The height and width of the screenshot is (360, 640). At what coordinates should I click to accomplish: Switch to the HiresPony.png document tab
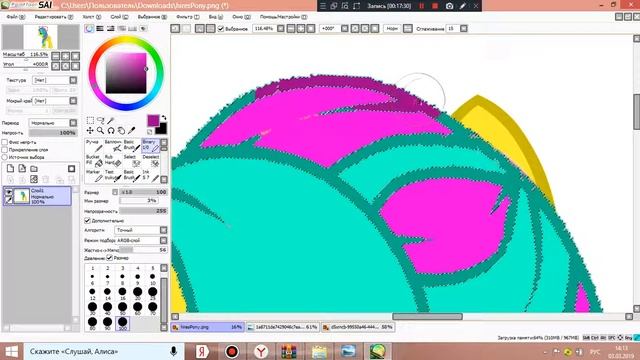click(x=207, y=327)
